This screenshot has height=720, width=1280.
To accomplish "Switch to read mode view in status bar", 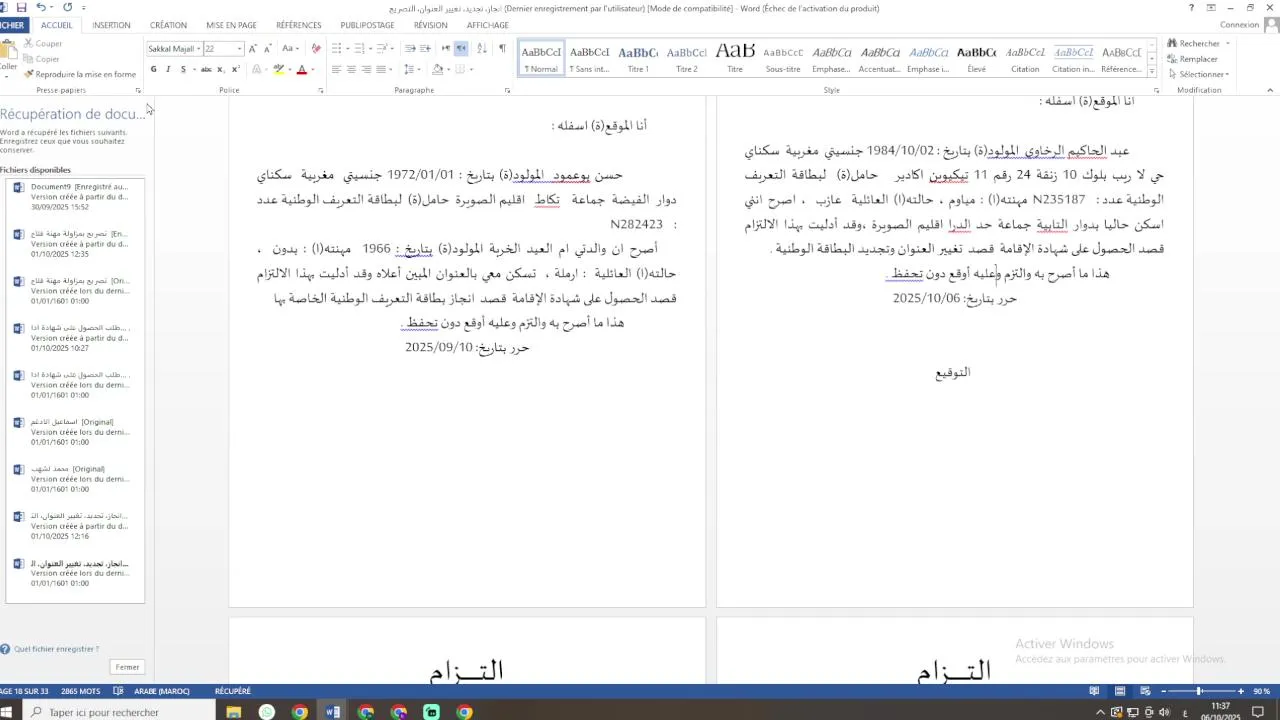I will (x=1095, y=691).
